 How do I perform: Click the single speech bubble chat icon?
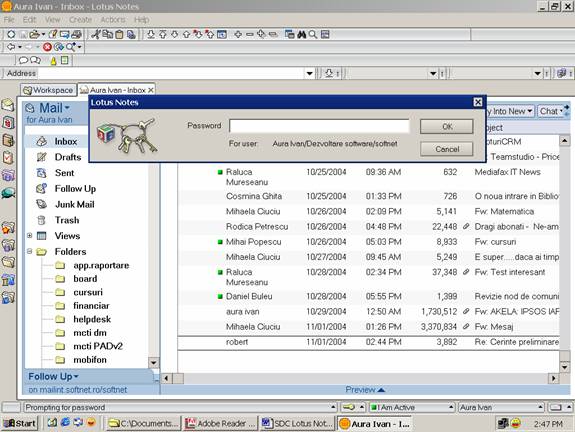coord(23,60)
